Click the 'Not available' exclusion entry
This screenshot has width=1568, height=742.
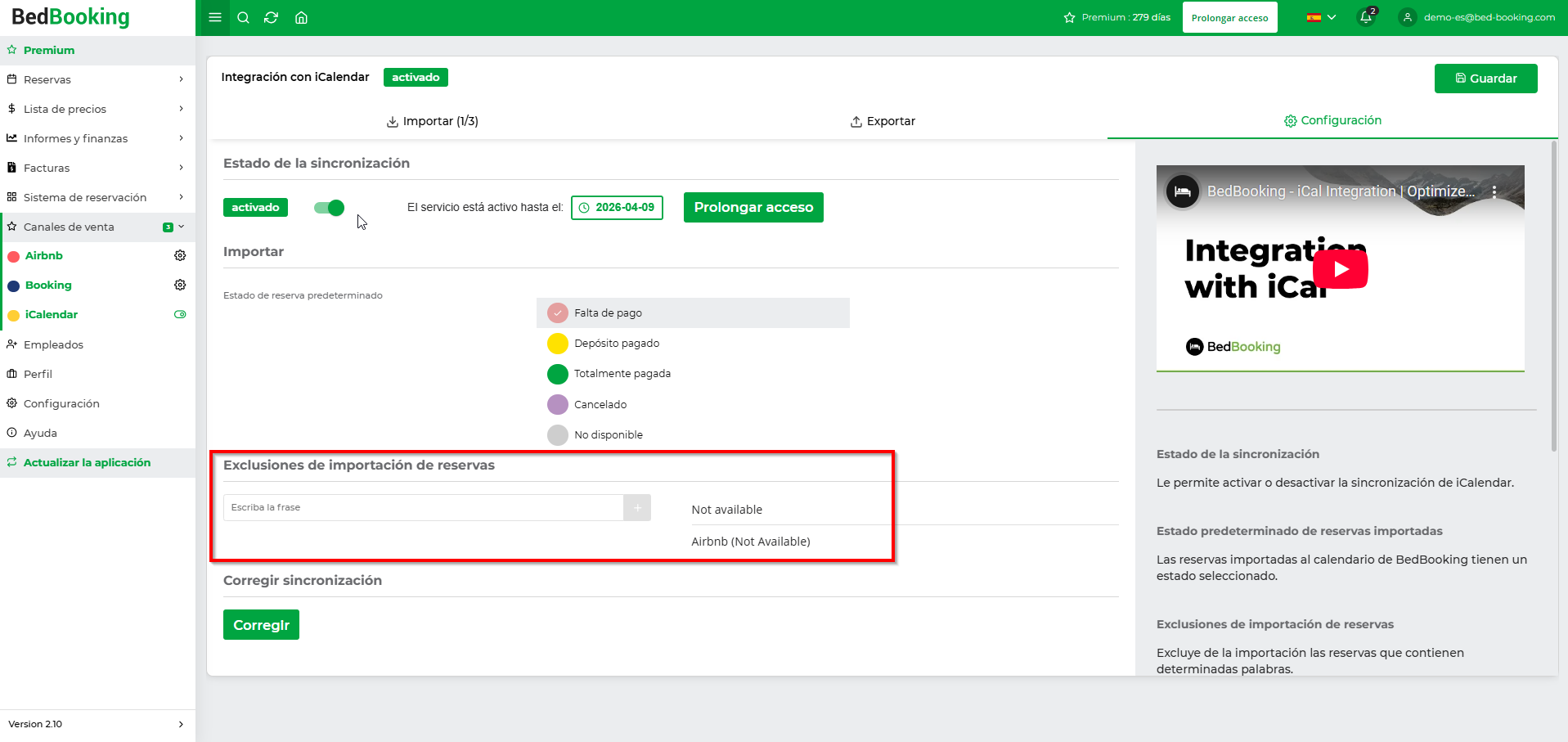pos(726,510)
